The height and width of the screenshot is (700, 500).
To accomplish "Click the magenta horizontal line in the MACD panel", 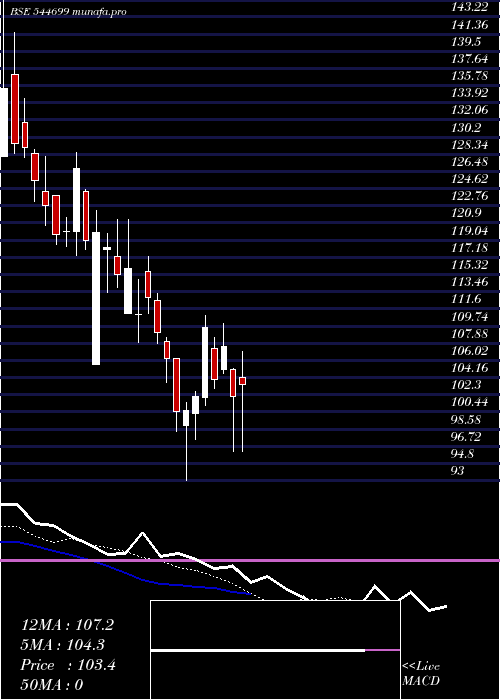I will click(x=250, y=560).
